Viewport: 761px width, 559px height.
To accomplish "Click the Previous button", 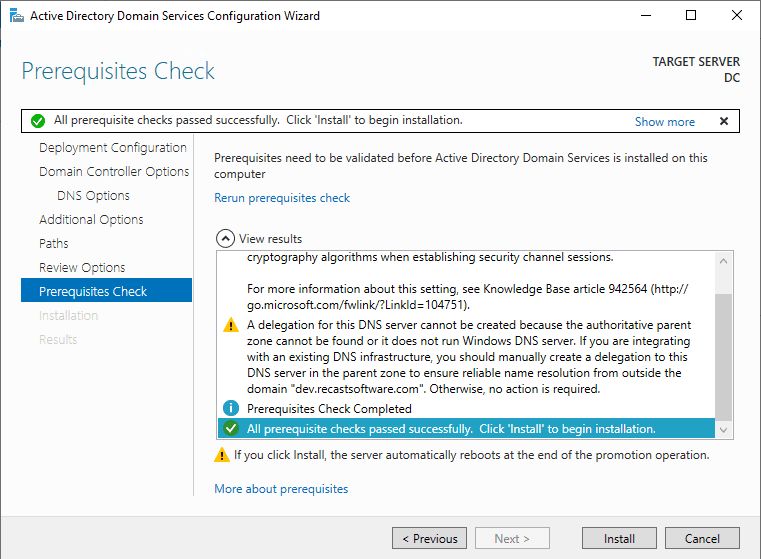I will click(429, 539).
